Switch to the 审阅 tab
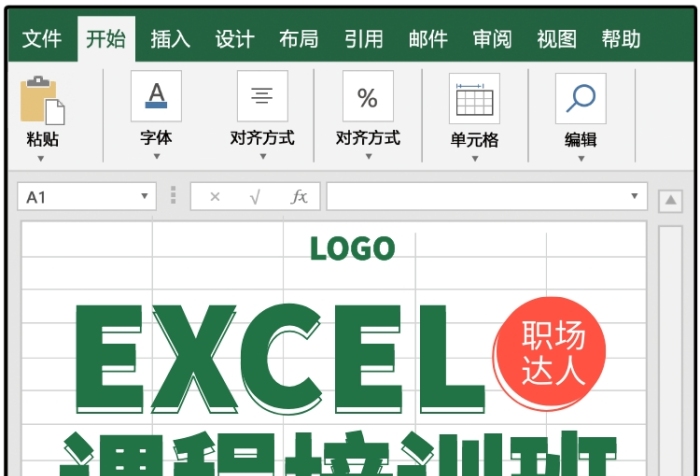700x476 pixels. point(492,39)
